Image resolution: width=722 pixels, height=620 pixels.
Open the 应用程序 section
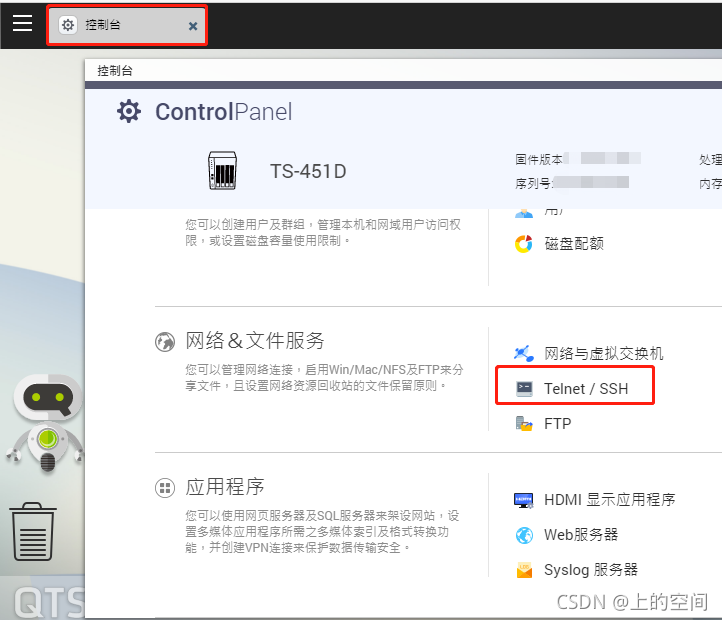pos(225,487)
